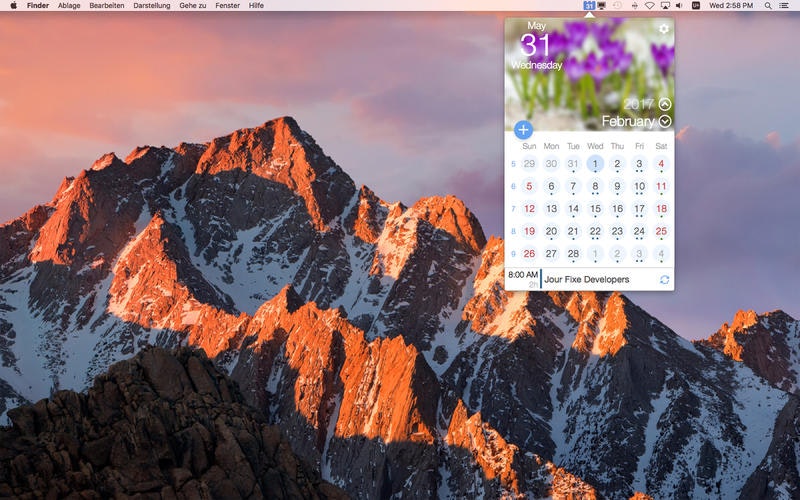Open the Wi-Fi status menu
The image size is (800, 500).
click(x=649, y=6)
